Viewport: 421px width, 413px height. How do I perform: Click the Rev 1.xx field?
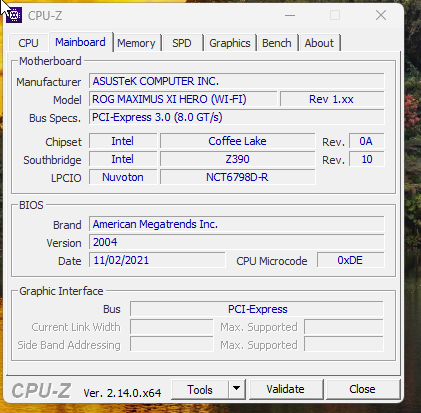(332, 99)
